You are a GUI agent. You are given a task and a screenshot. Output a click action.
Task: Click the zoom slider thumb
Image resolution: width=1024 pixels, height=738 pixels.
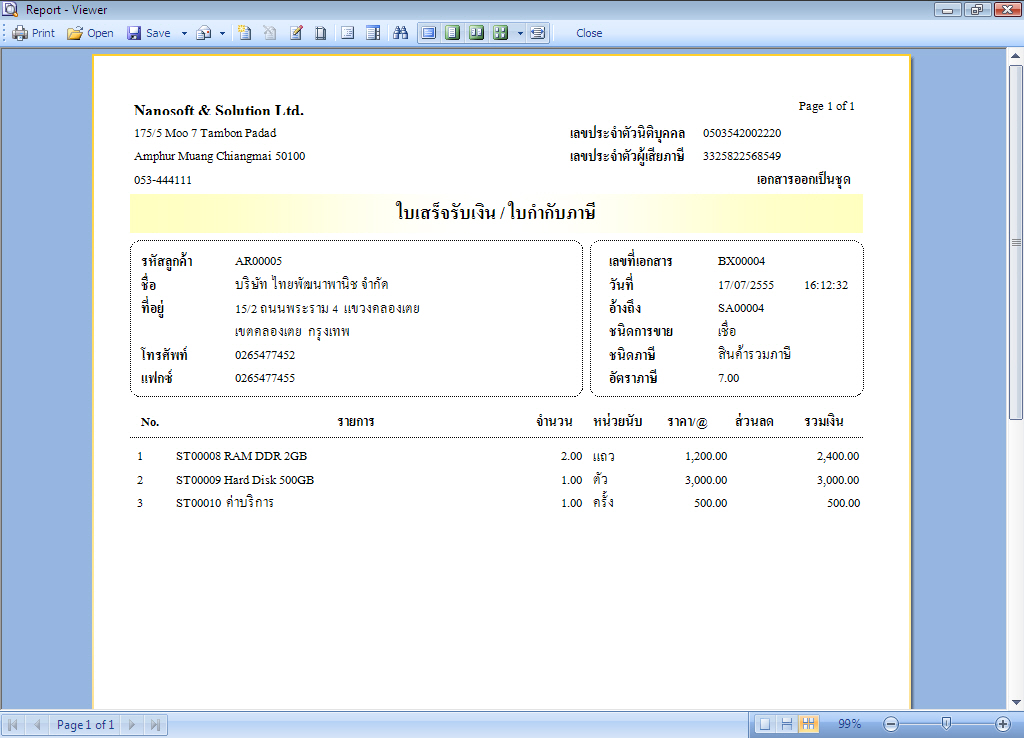pyautogui.click(x=946, y=723)
